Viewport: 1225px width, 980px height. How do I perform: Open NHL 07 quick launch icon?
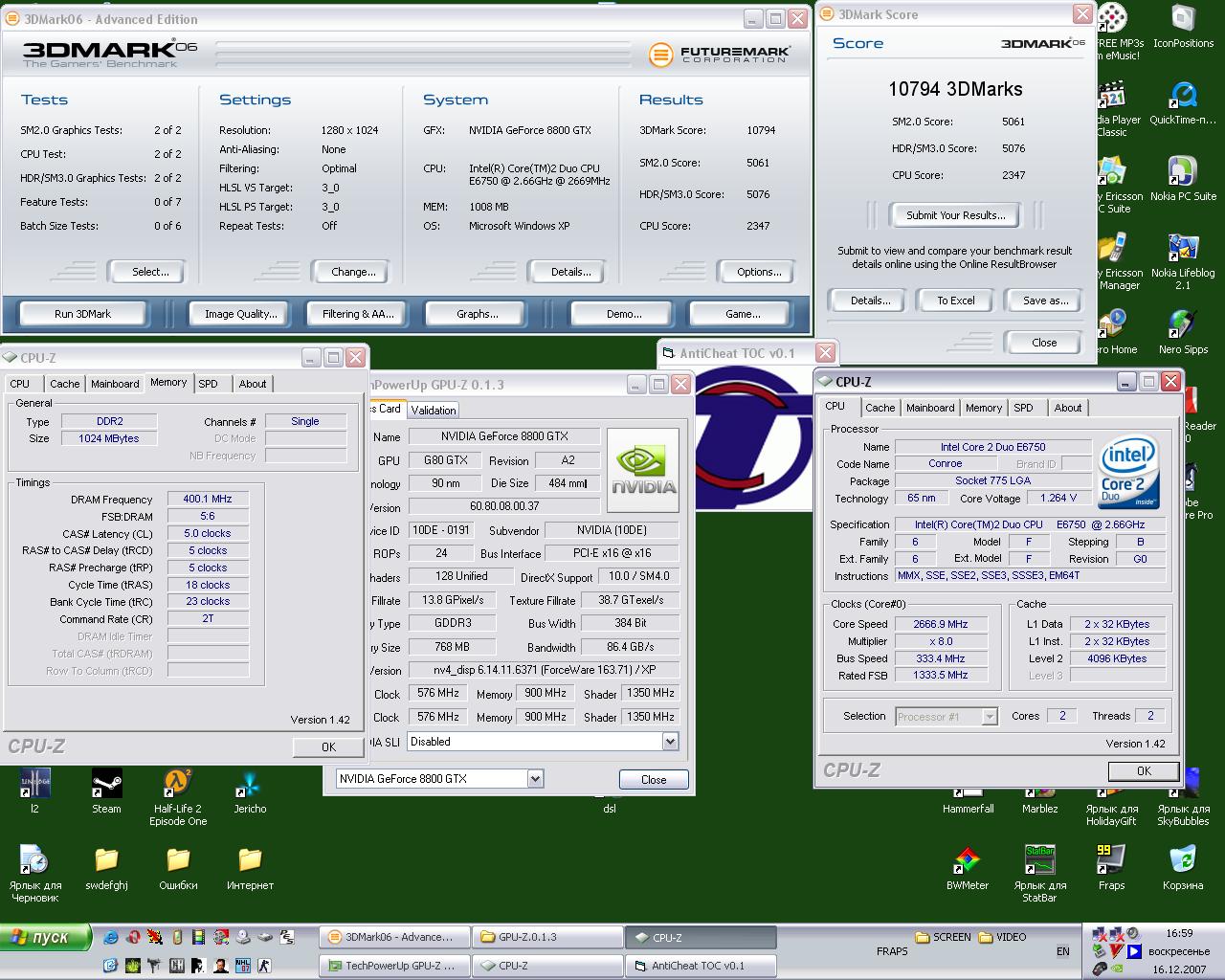(x=243, y=966)
